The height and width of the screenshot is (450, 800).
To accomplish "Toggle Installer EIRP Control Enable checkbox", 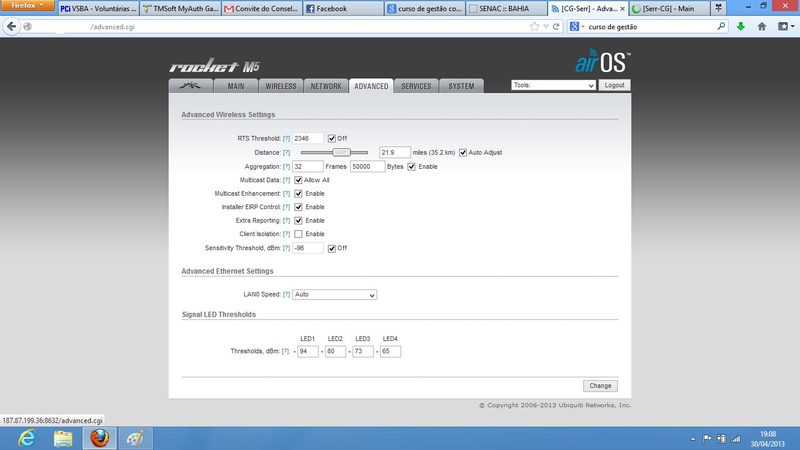I will point(298,207).
